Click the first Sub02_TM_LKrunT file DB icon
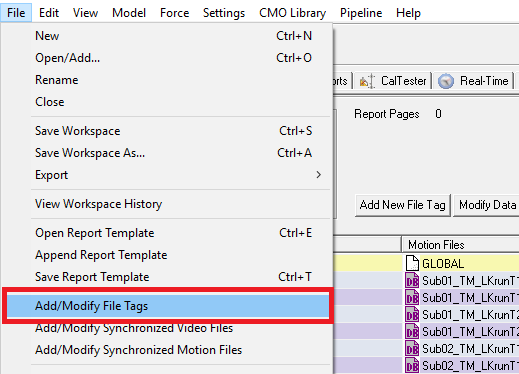 point(412,349)
